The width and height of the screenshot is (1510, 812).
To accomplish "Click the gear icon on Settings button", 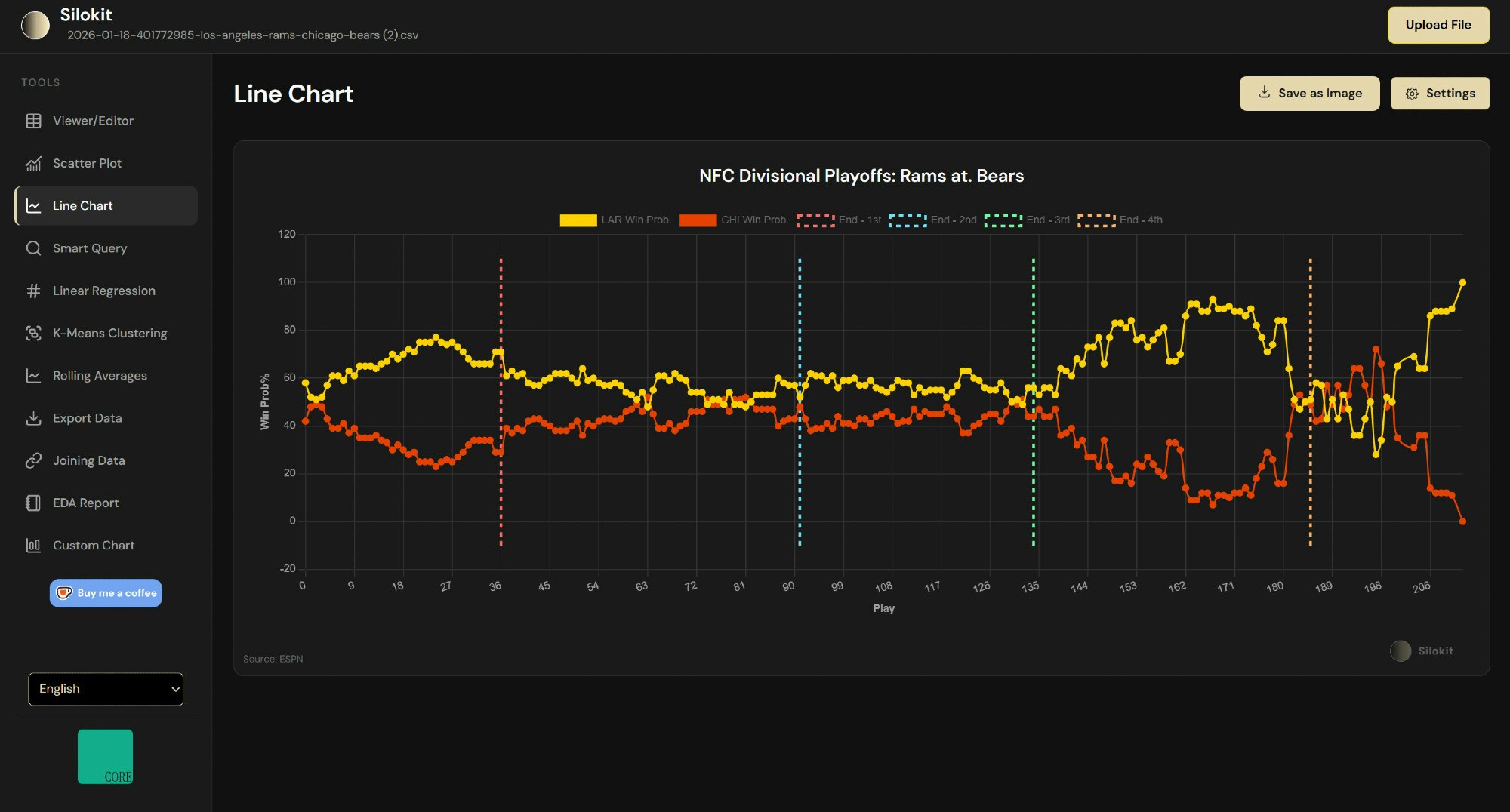I will click(1412, 94).
